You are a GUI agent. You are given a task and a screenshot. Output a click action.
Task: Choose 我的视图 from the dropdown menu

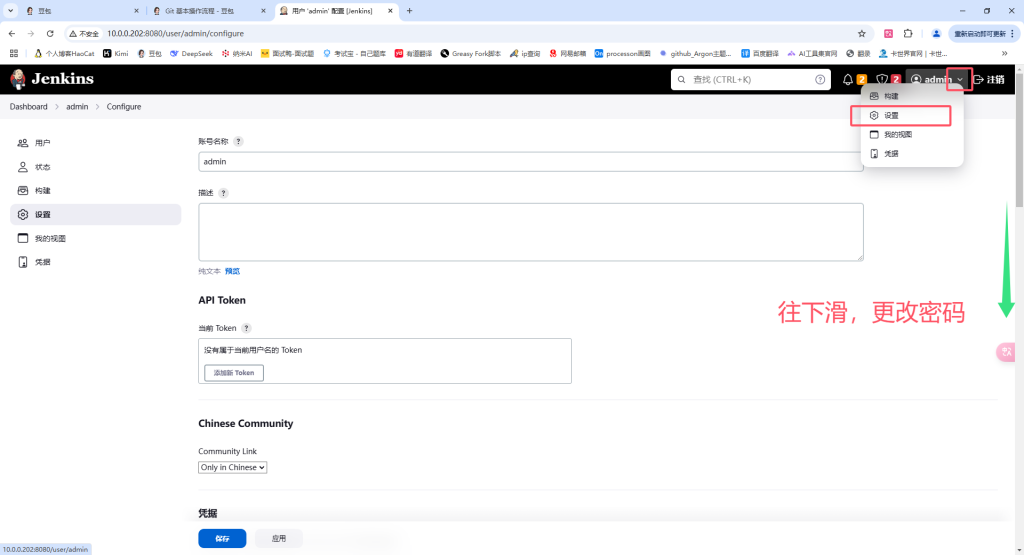pos(897,134)
